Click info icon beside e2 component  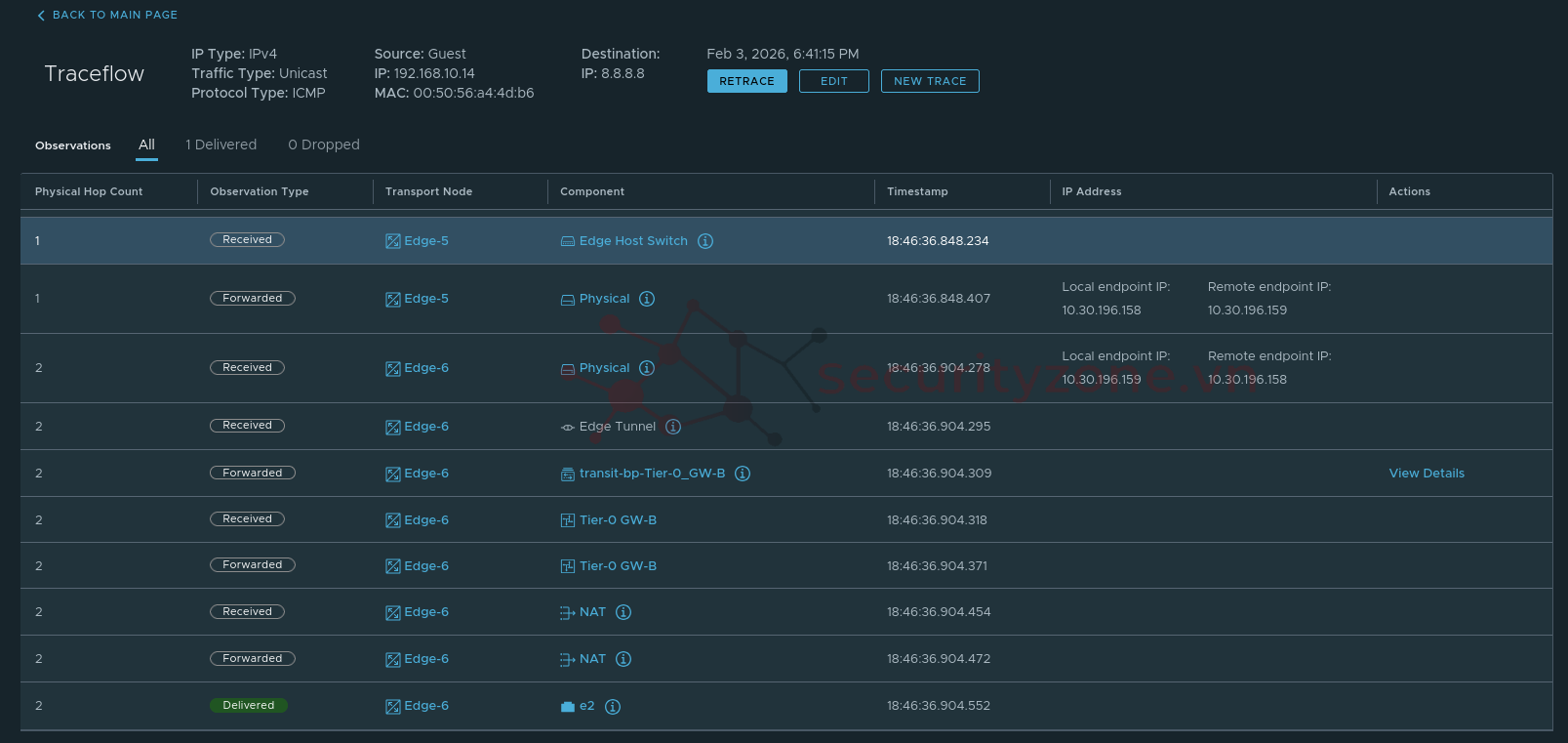pyautogui.click(x=613, y=707)
